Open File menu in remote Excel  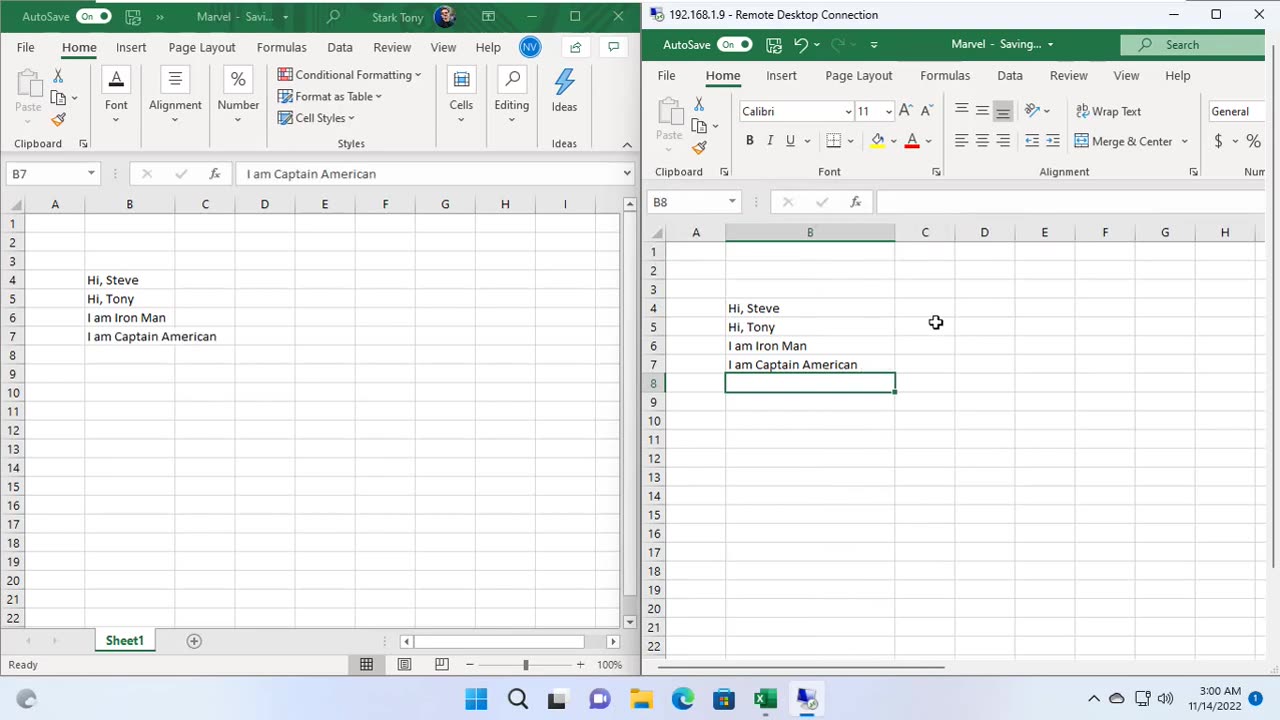coord(666,75)
